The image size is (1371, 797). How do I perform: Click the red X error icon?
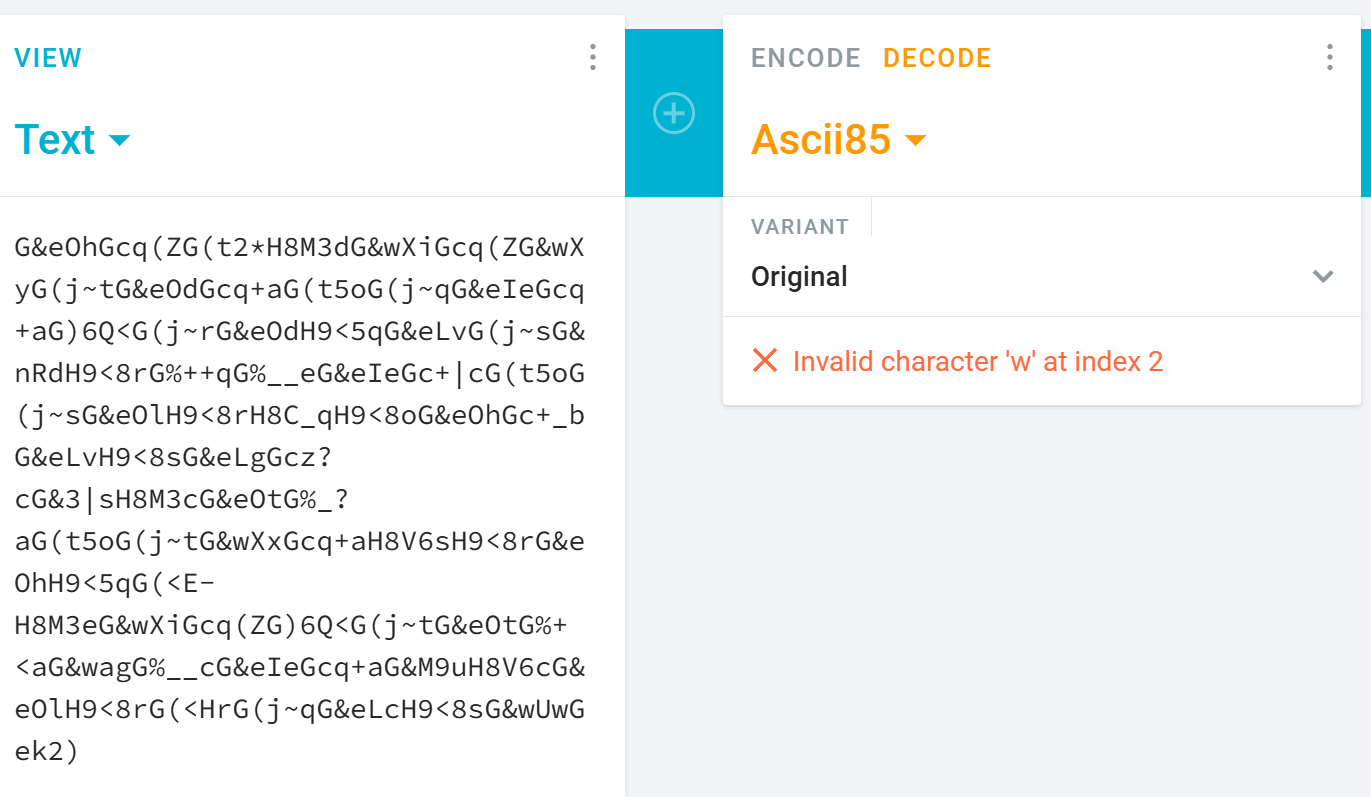(765, 361)
